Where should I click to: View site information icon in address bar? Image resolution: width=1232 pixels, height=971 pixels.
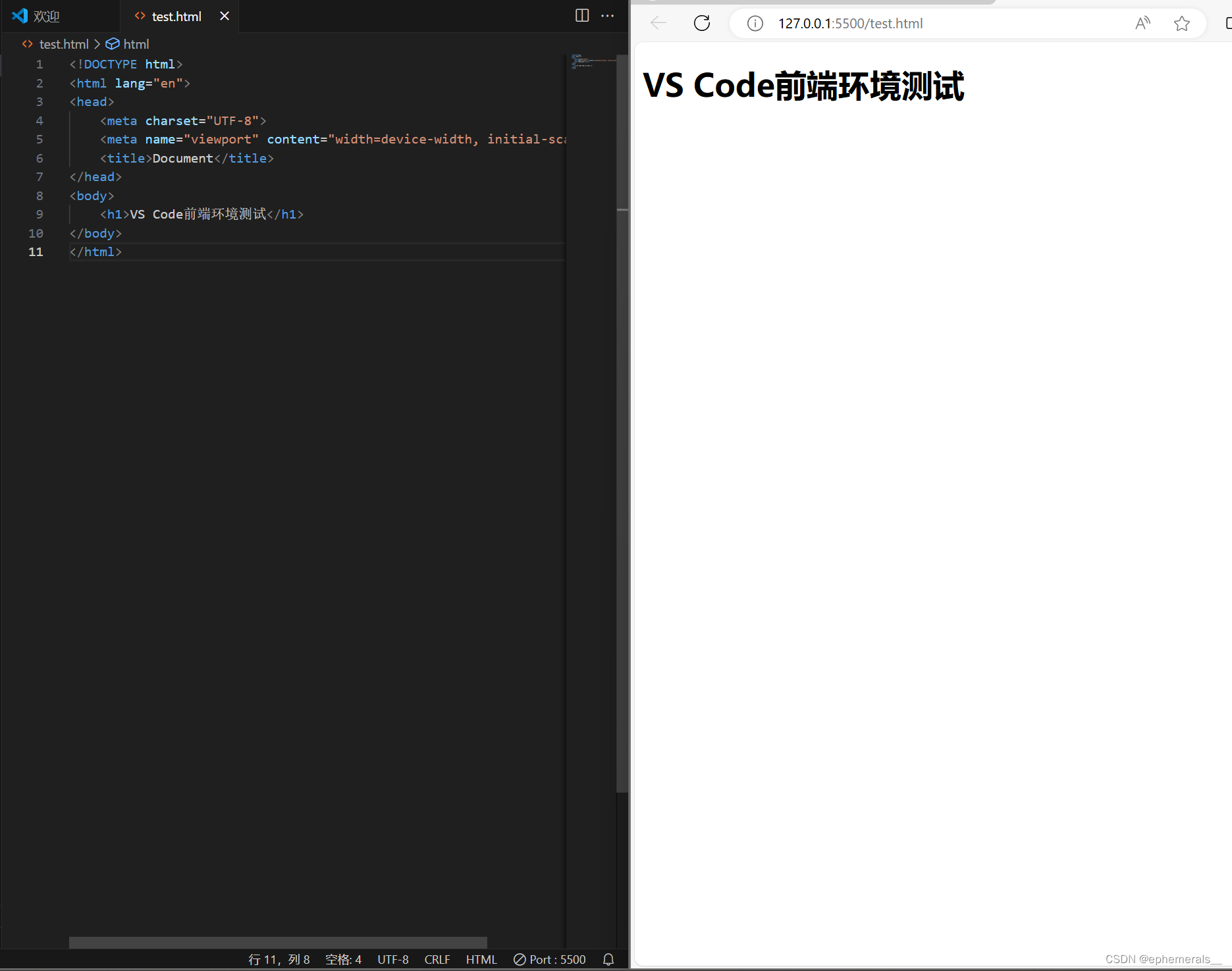tap(755, 24)
